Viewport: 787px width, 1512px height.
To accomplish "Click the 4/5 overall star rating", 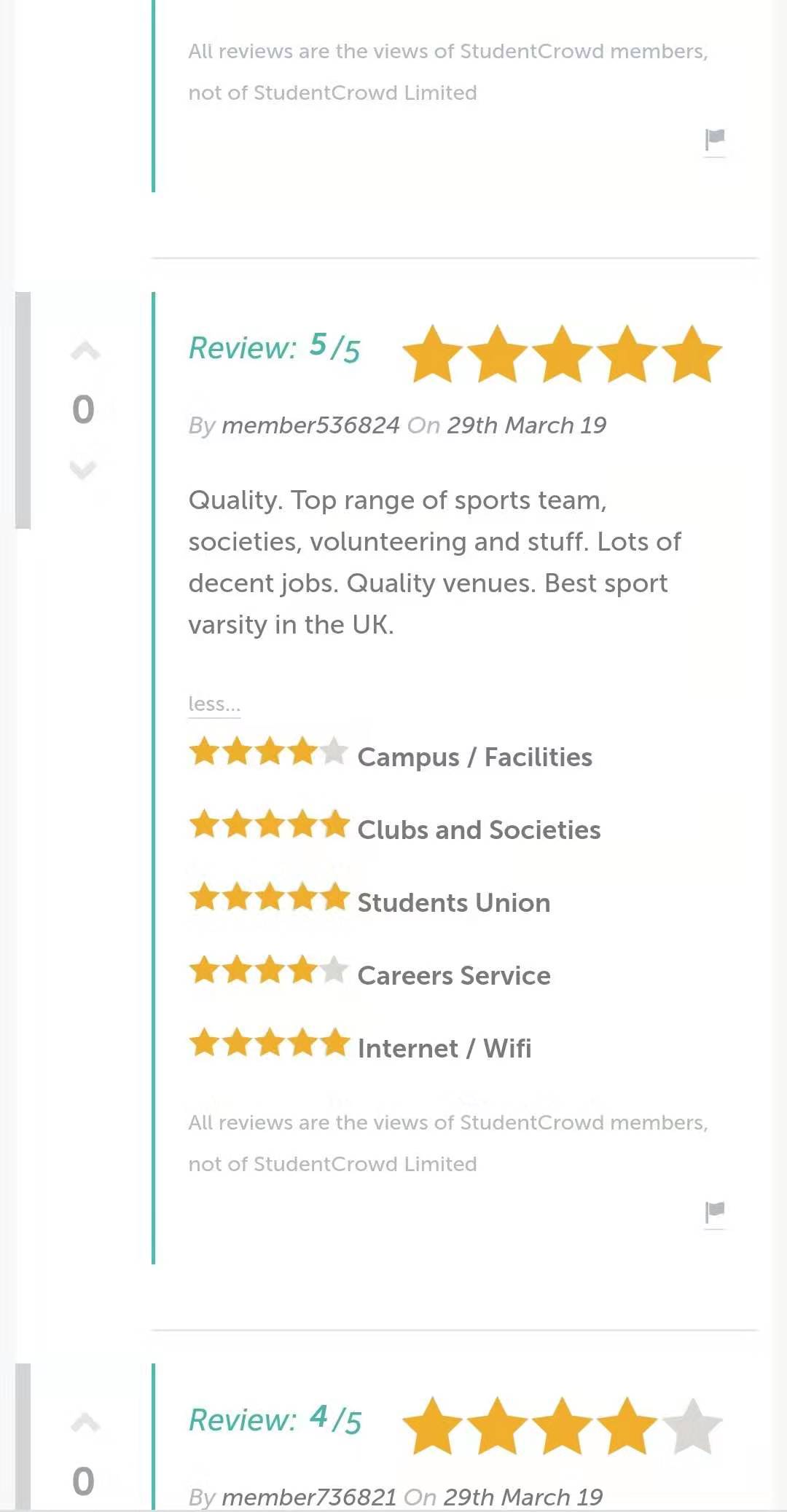I will 561,1426.
